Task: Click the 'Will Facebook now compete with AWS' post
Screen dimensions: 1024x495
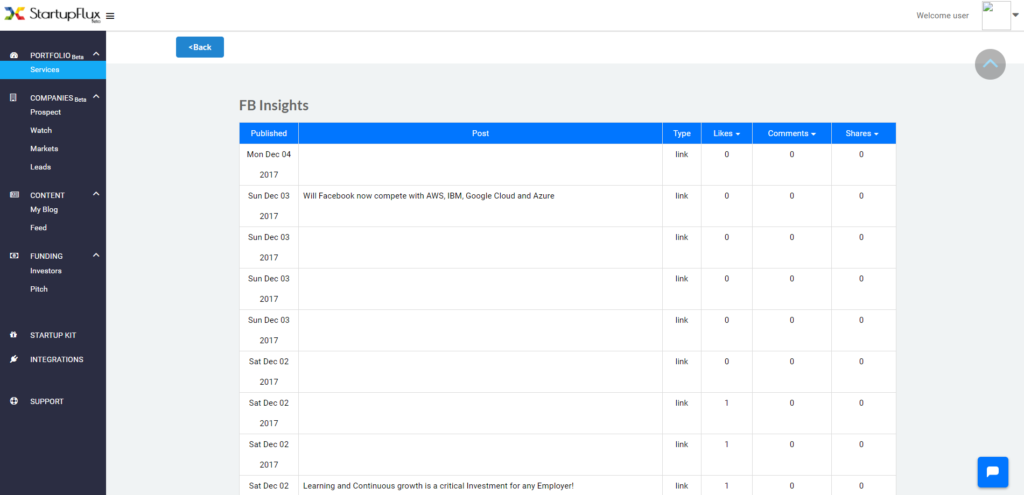Action: tap(428, 196)
